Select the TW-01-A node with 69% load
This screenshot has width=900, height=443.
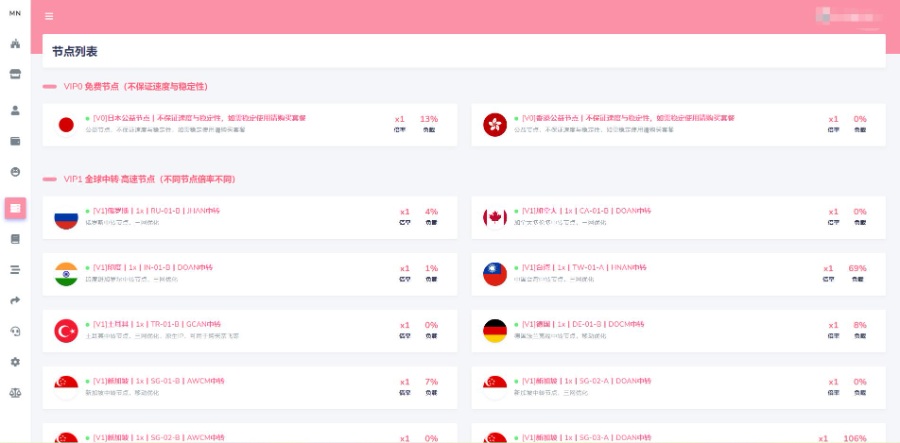[x=677, y=273]
